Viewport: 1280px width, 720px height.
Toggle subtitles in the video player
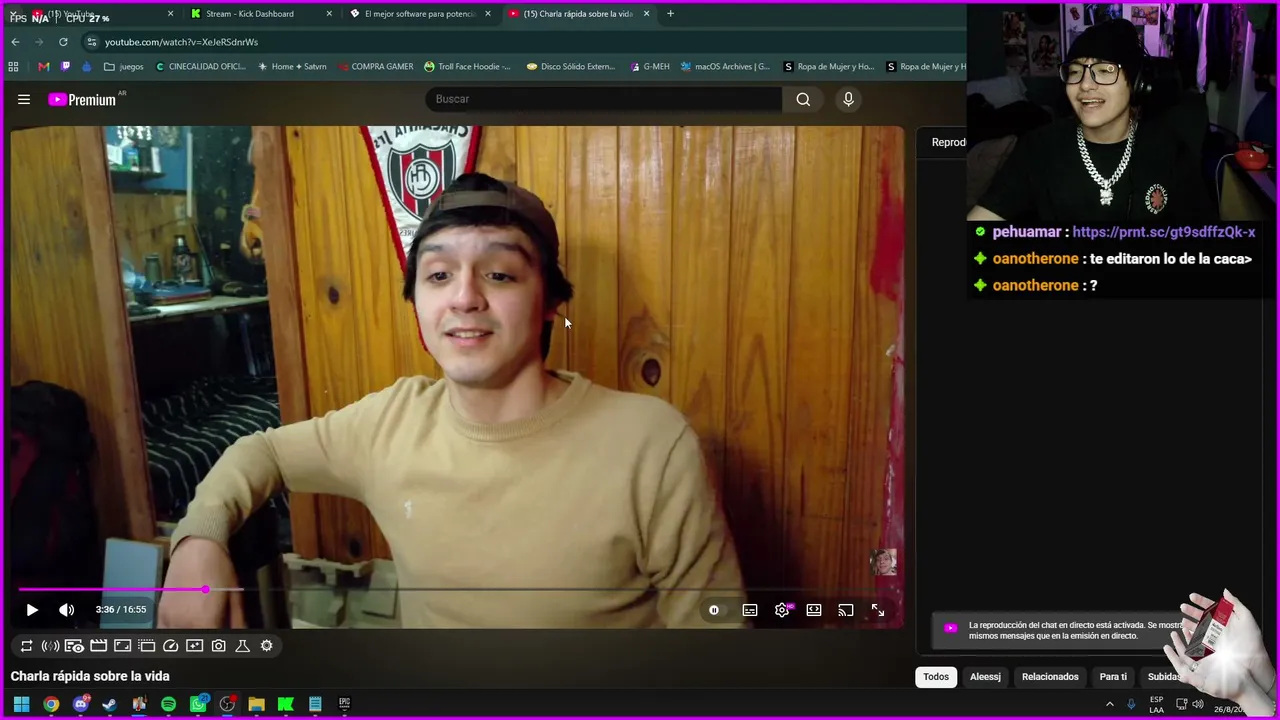(750, 610)
